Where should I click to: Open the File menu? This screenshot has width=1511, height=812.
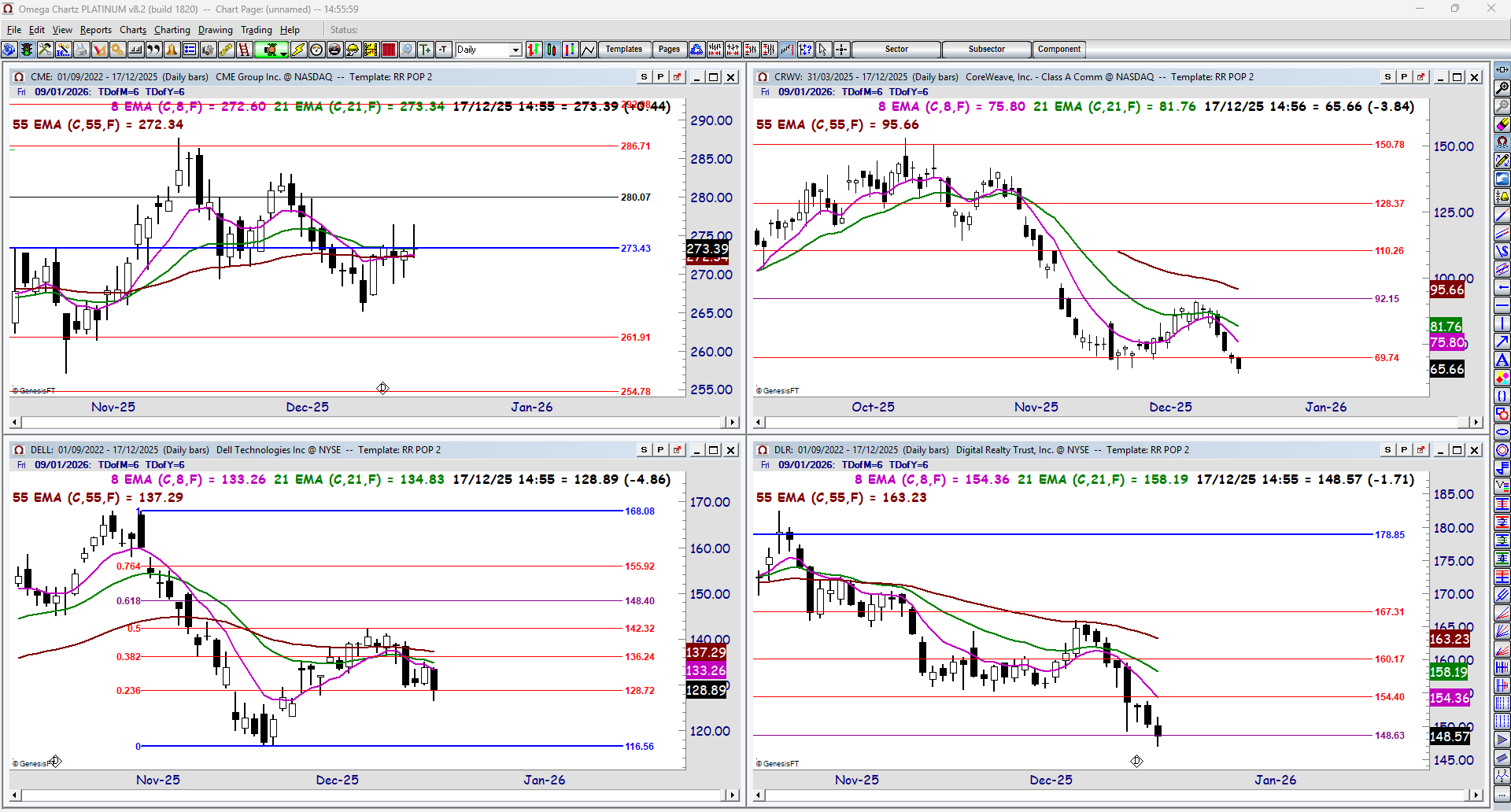click(x=14, y=30)
